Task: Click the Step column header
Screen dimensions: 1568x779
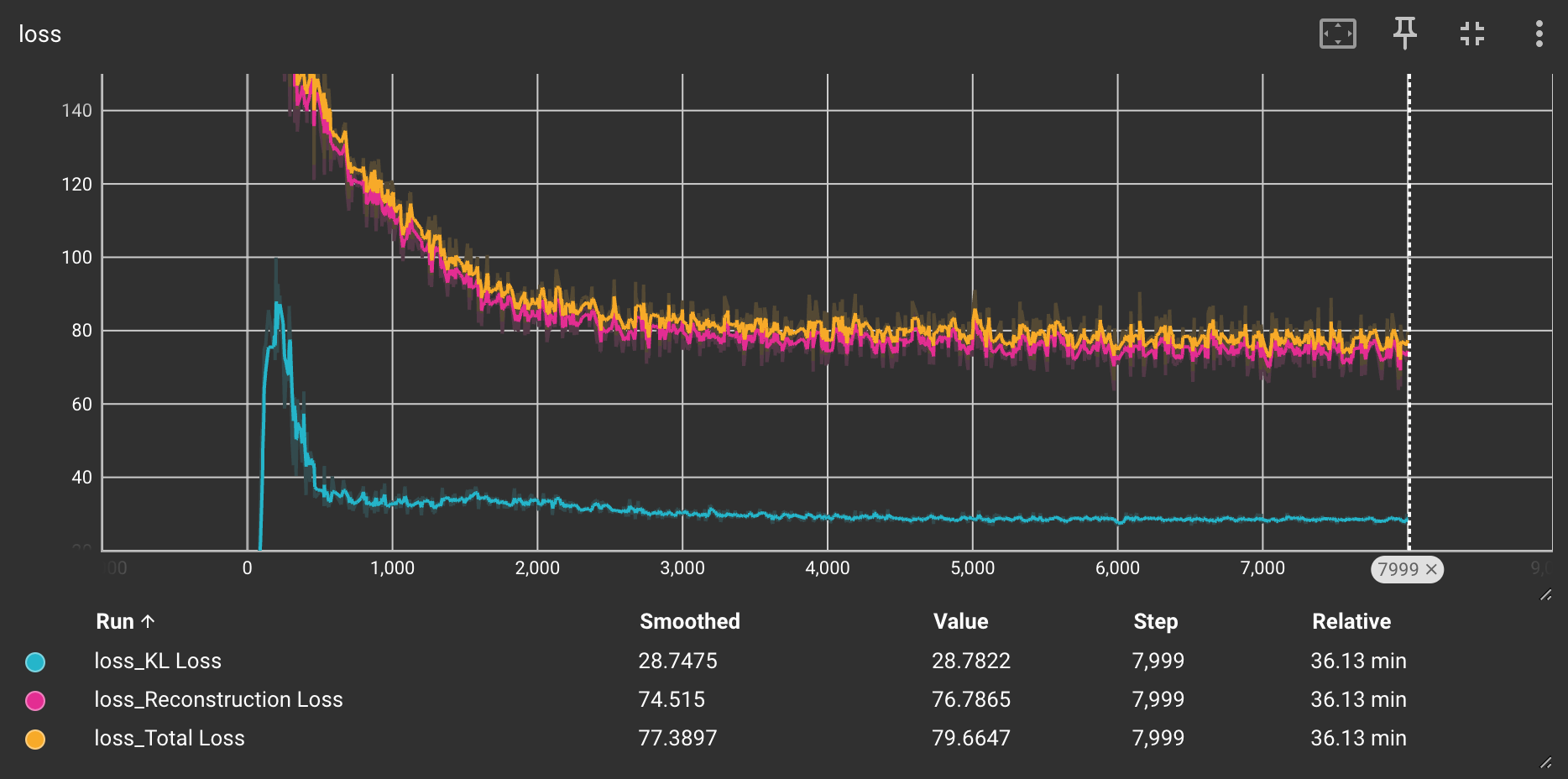Action: click(1155, 622)
